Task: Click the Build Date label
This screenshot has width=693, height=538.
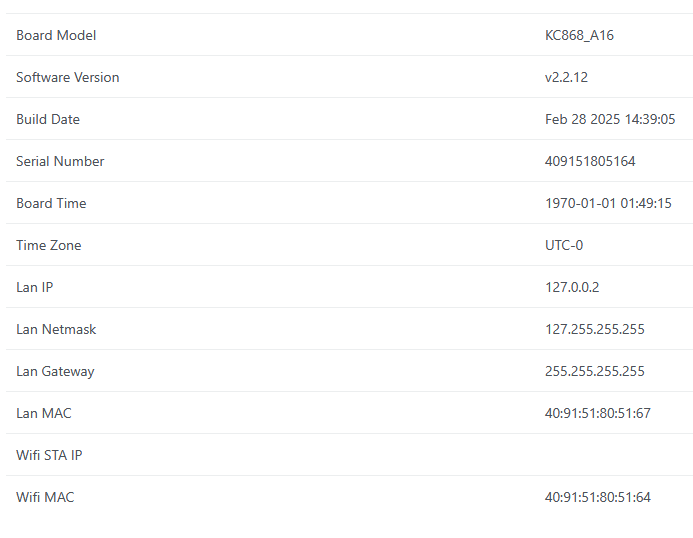Action: pyautogui.click(x=48, y=119)
